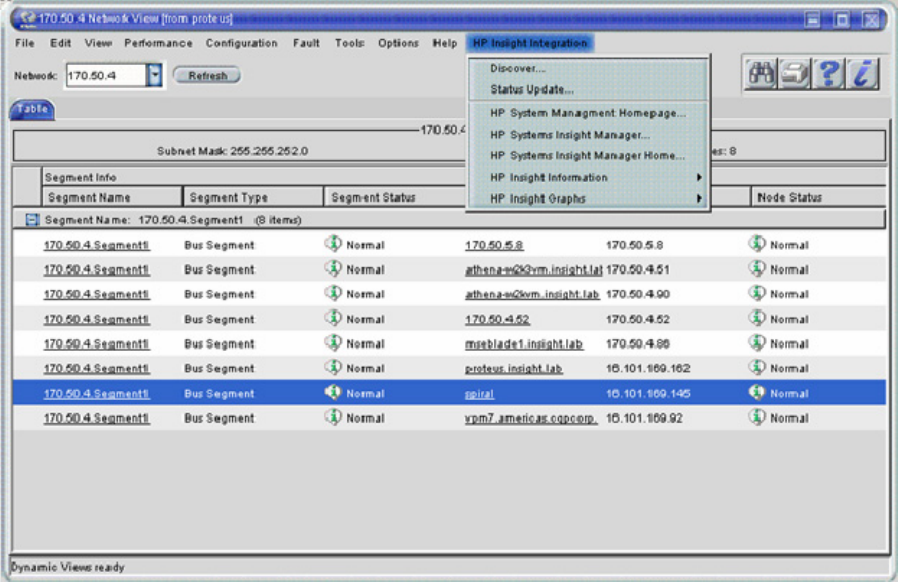Click IP address 170.50.4.51 cell
898x582 pixels.
(x=637, y=270)
